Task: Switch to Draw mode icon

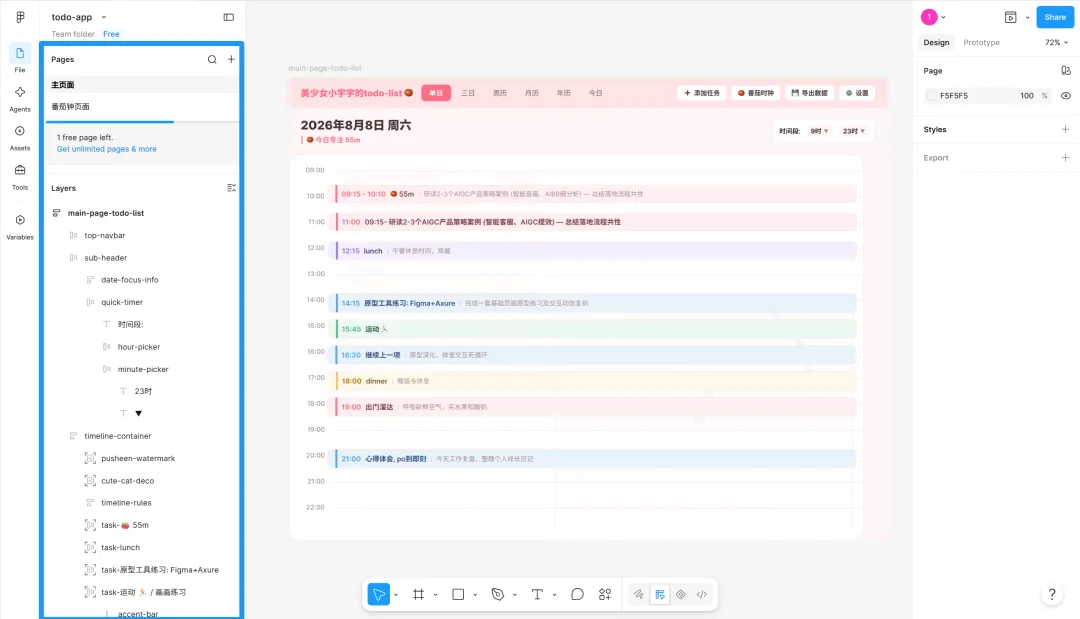Action: point(638,594)
